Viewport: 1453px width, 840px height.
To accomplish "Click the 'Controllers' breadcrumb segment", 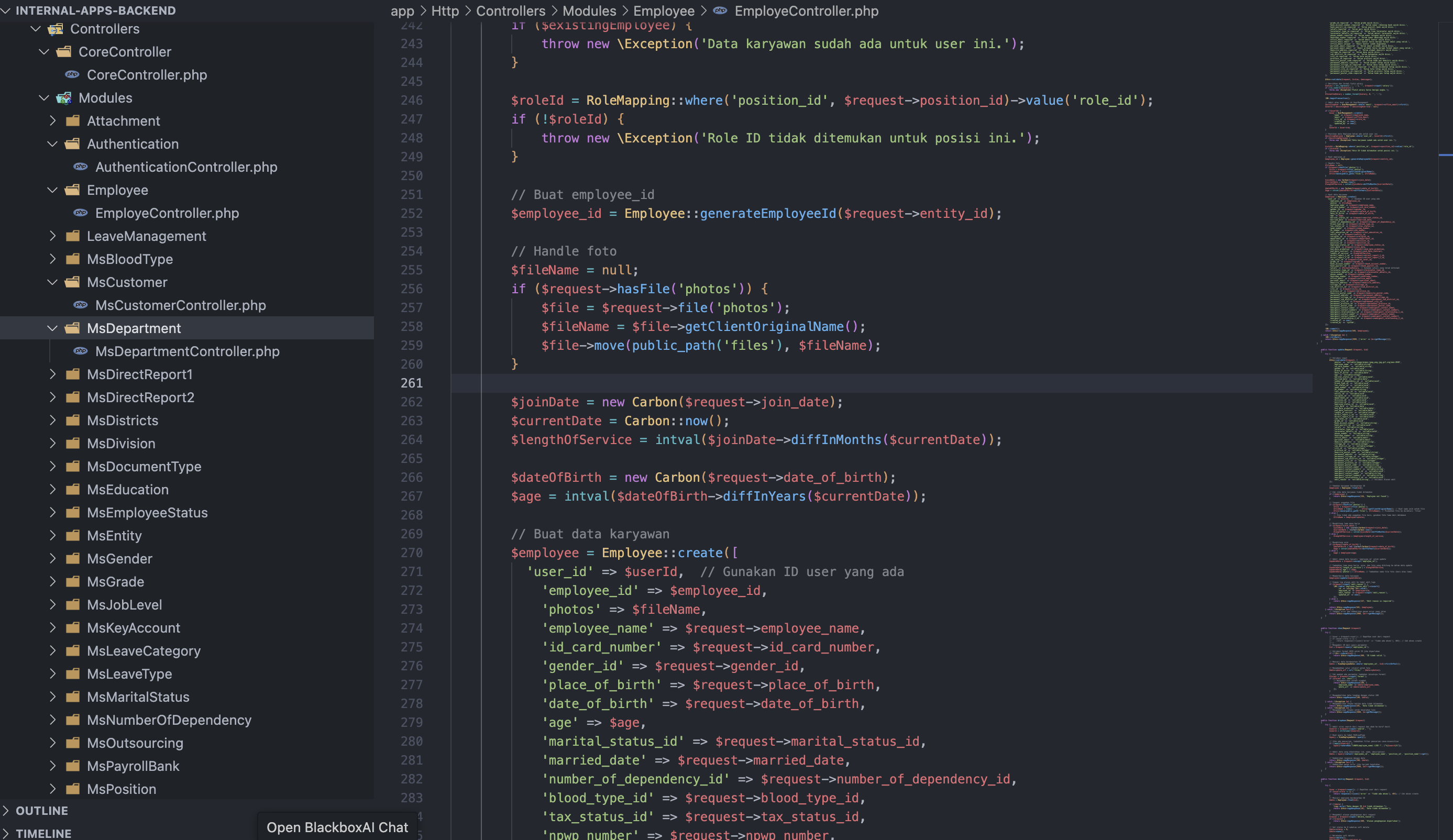I will click(510, 11).
